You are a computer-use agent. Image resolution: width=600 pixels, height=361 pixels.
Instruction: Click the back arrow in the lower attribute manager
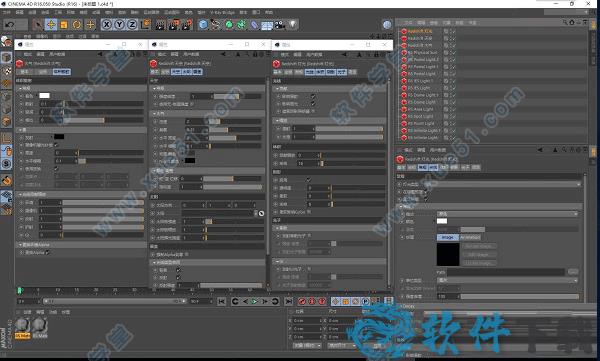pyautogui.click(x=540, y=150)
